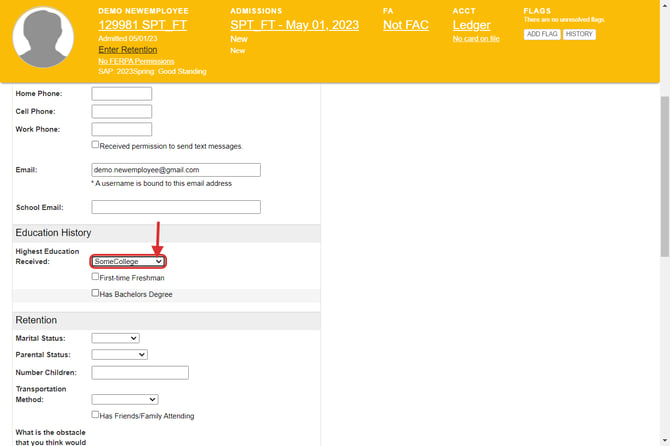Click the Not FAC financial aid link
The height and width of the screenshot is (446, 670).
405,25
